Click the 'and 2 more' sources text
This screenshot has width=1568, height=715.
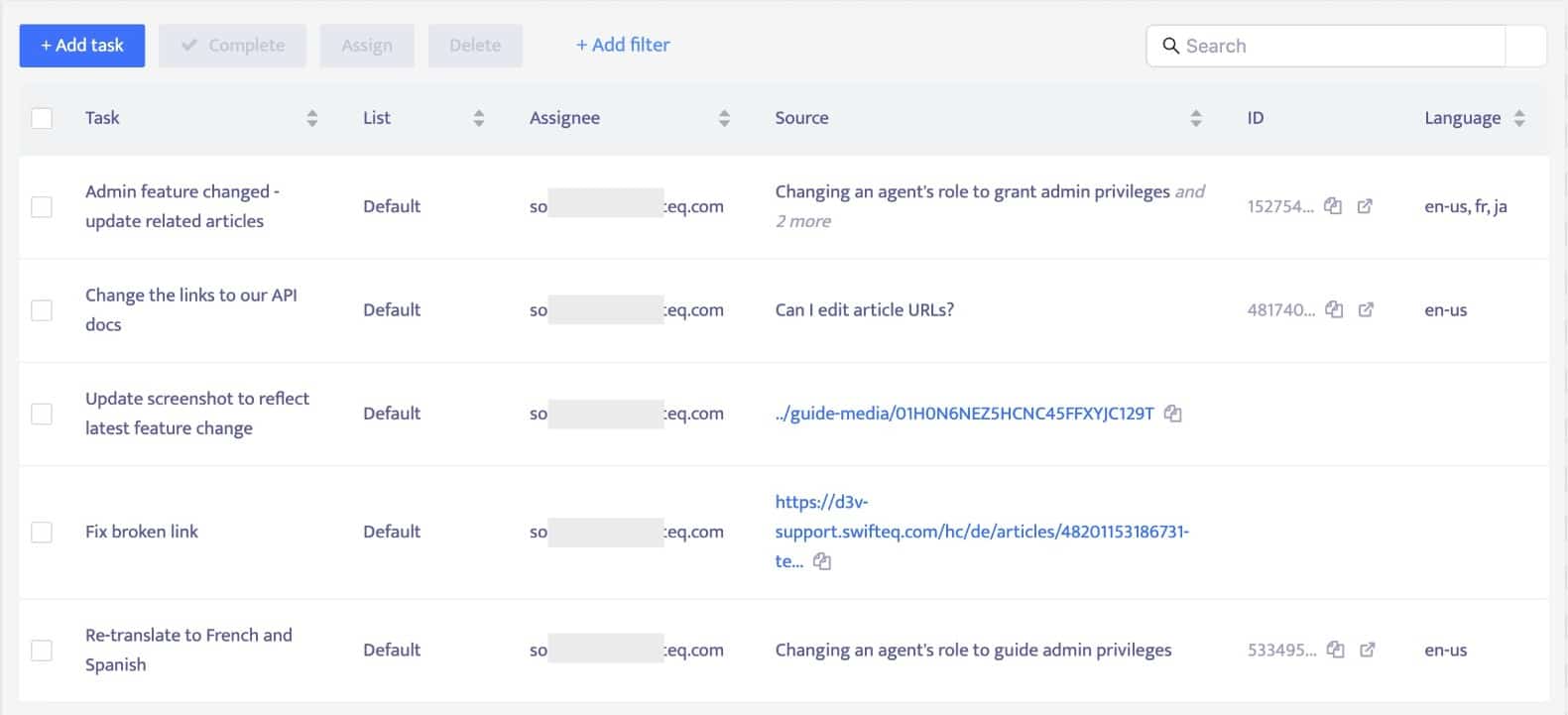click(990, 206)
